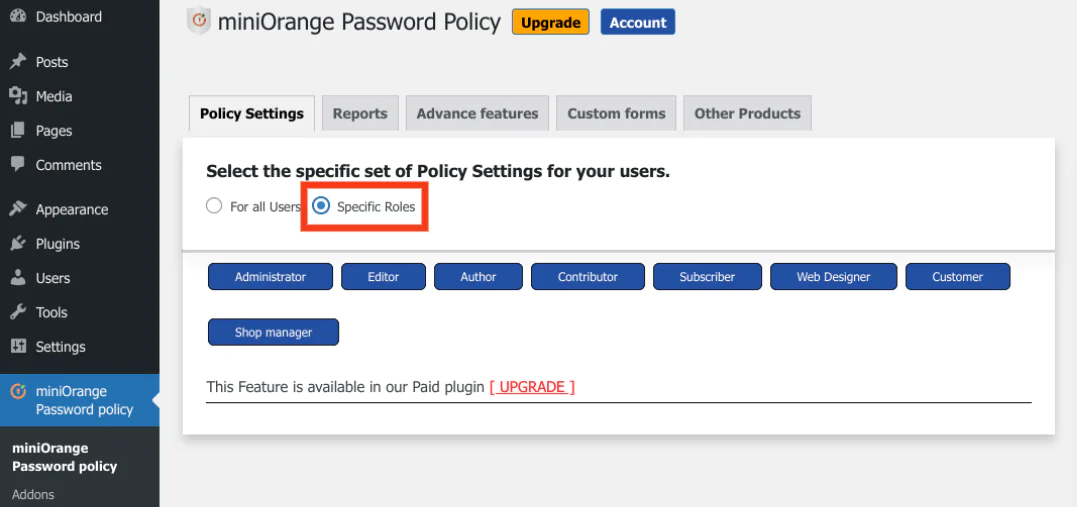
Task: Open miniOrange Password policy sidebar menu
Action: (80, 401)
